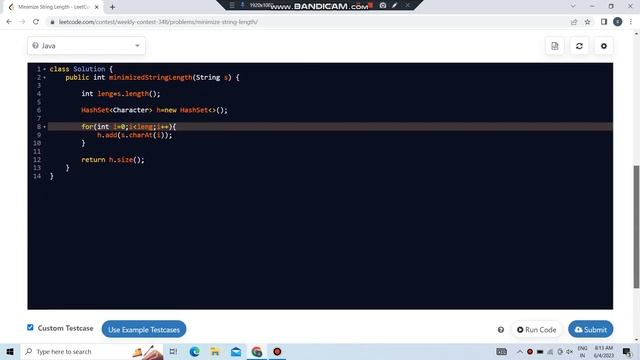
Task: Submit the solution
Action: [590, 329]
